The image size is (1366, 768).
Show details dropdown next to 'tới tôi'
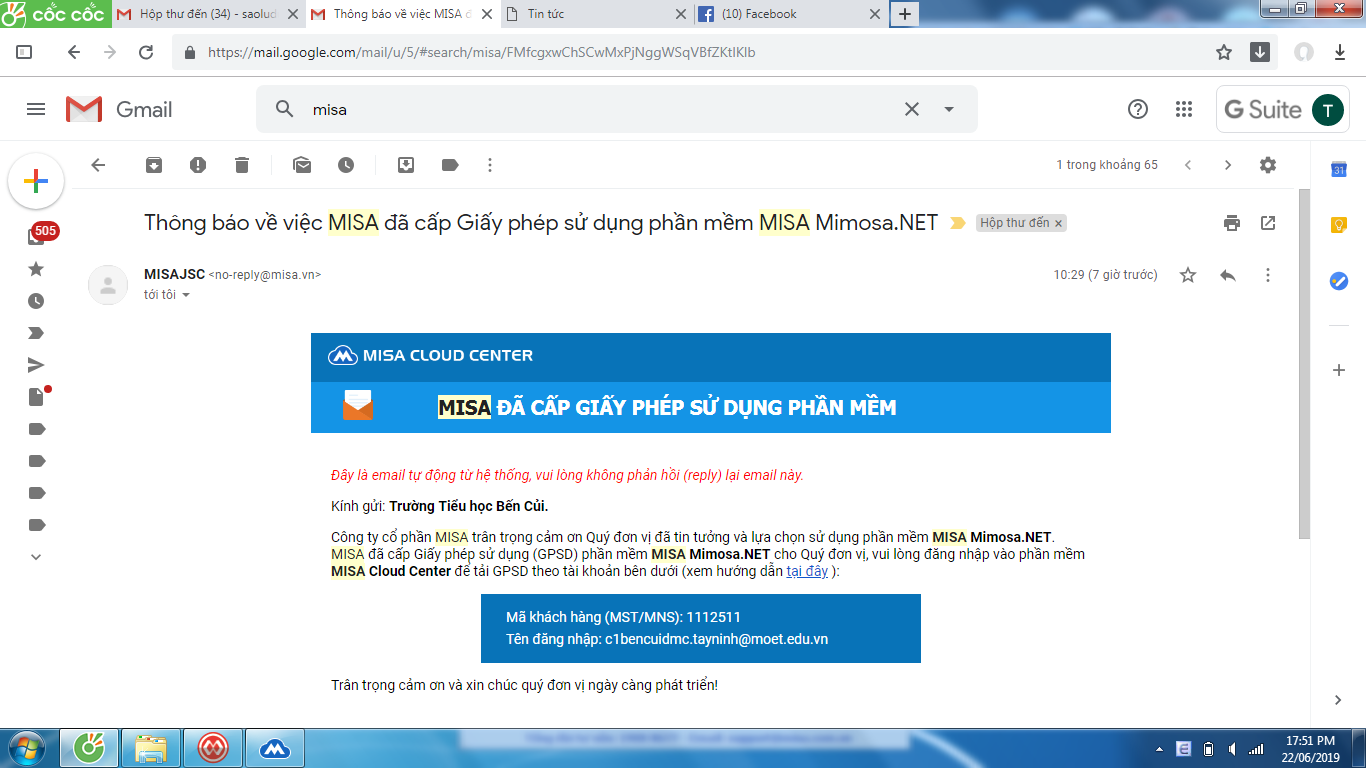click(x=186, y=295)
